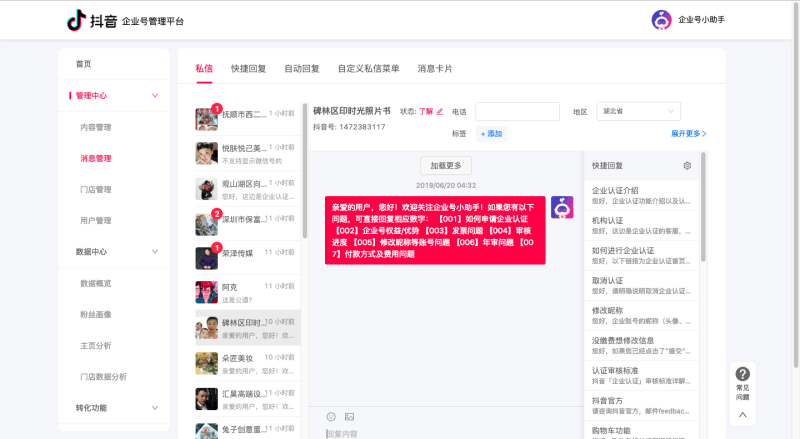
Task: Click the assistant avatar beside the red message
Action: pos(562,207)
